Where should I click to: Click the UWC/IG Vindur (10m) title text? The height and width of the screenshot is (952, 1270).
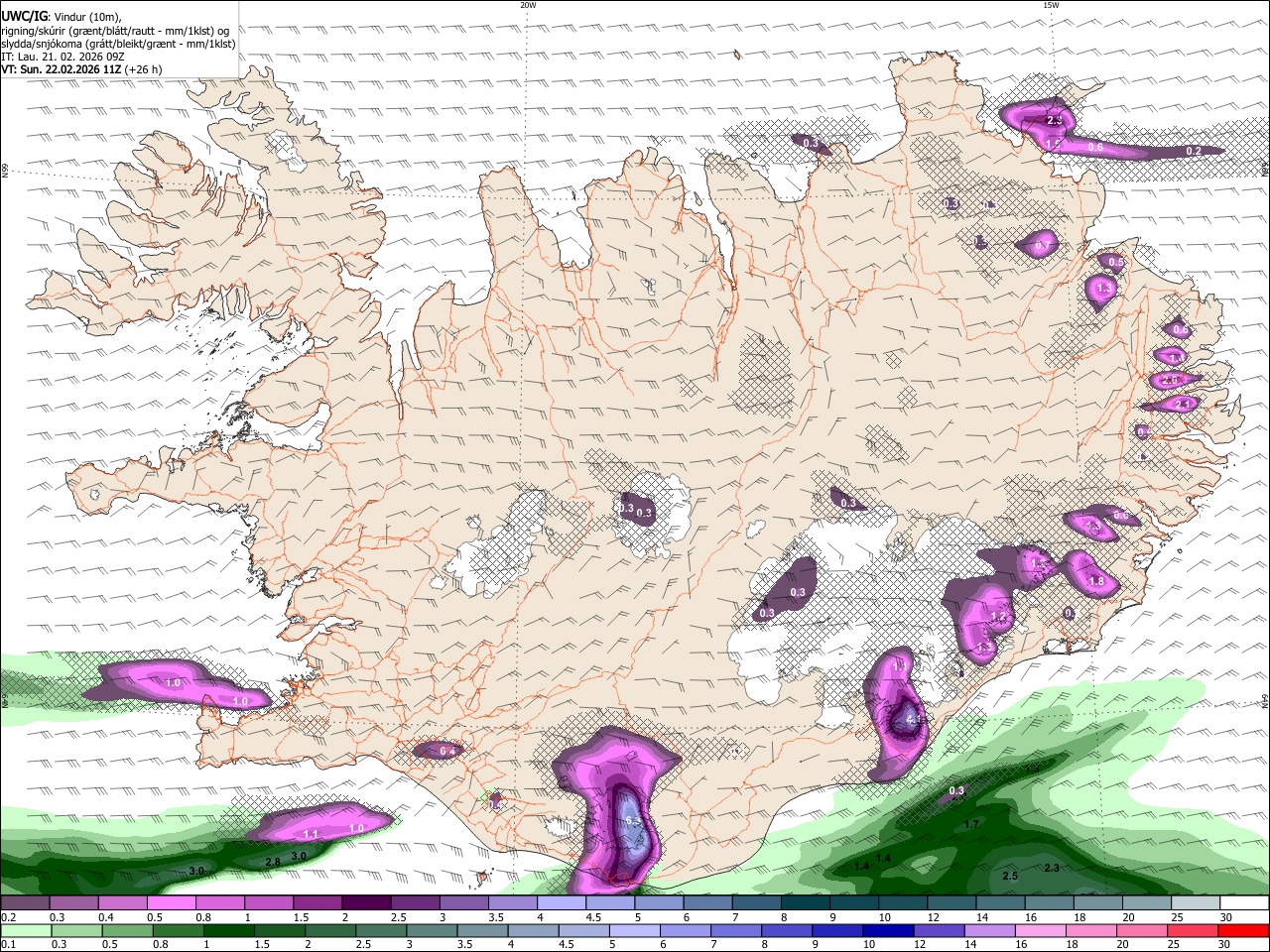[61, 17]
